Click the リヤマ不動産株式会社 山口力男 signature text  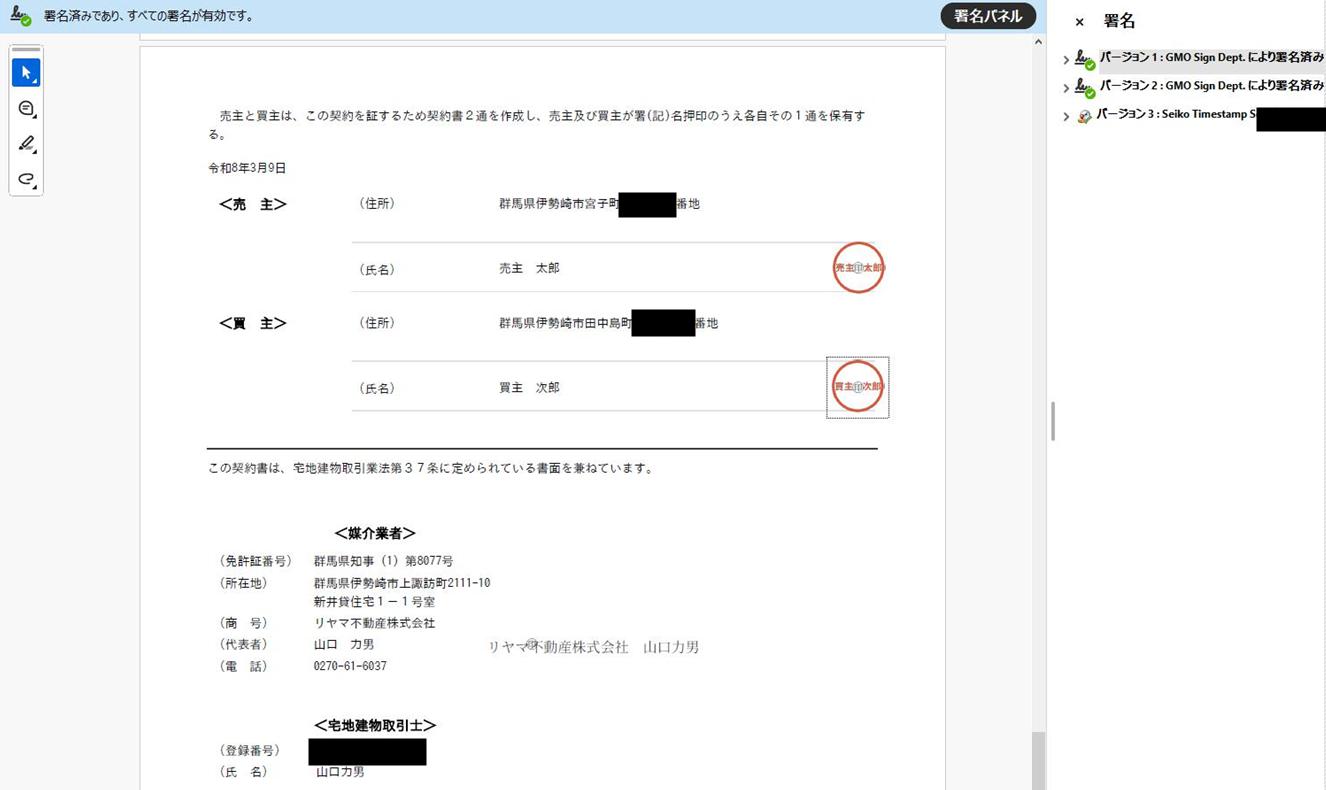(593, 647)
